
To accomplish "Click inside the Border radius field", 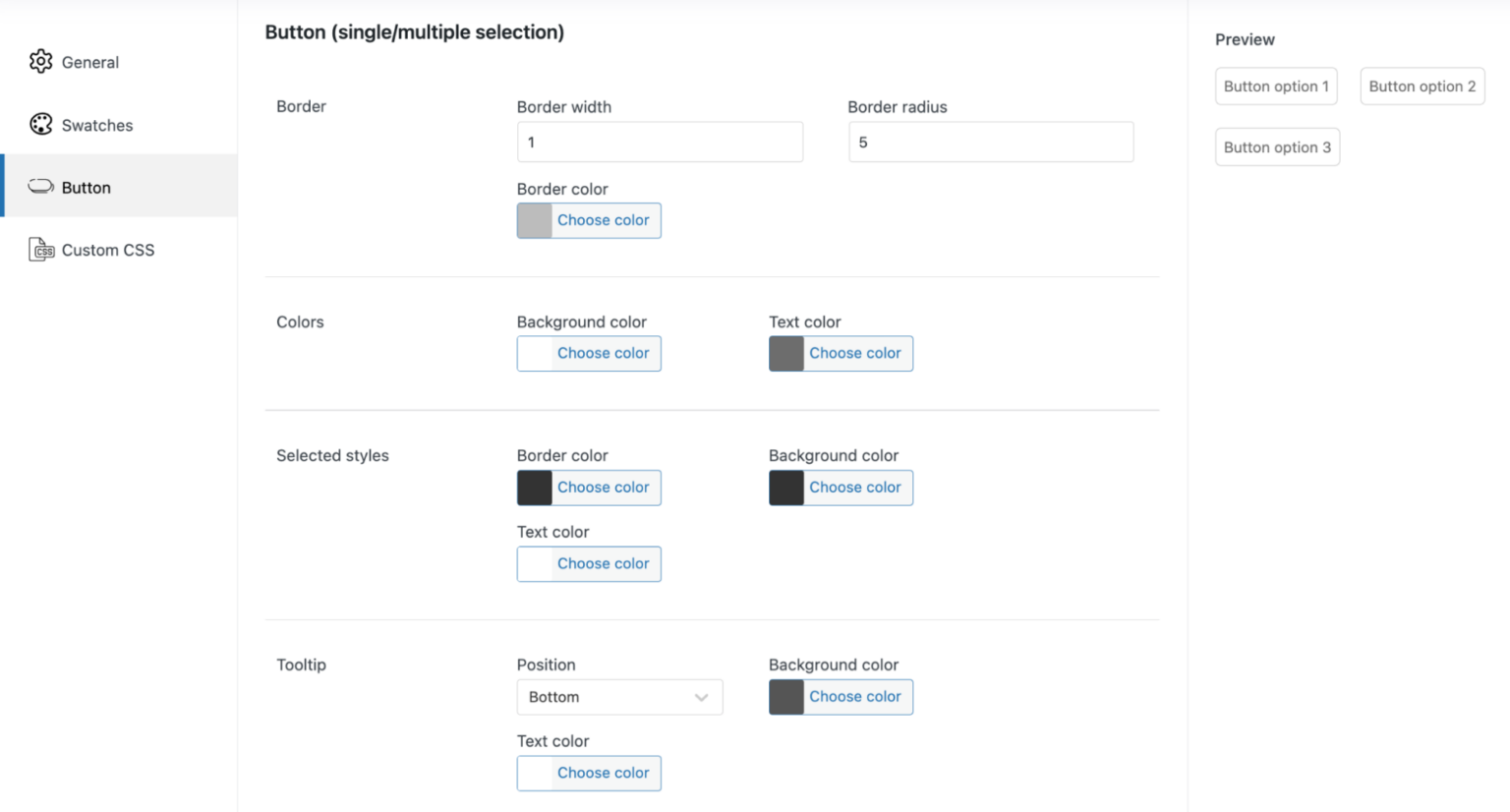I will [x=990, y=142].
